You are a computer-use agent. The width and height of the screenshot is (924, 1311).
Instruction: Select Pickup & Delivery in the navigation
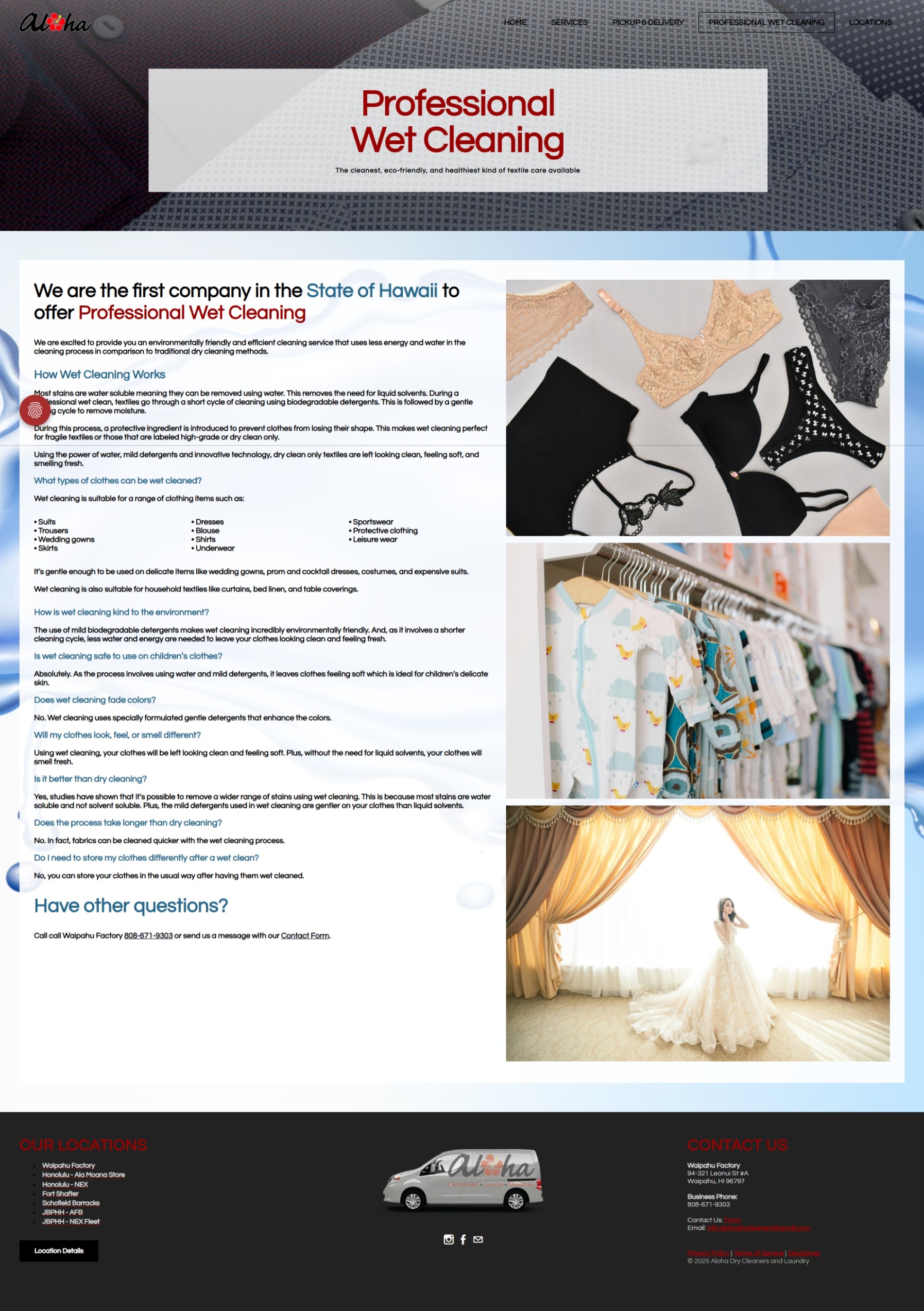[x=647, y=22]
